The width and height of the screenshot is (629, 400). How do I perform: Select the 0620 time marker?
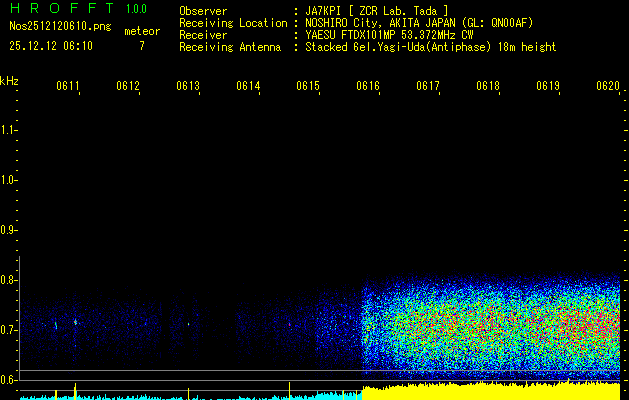pos(608,87)
